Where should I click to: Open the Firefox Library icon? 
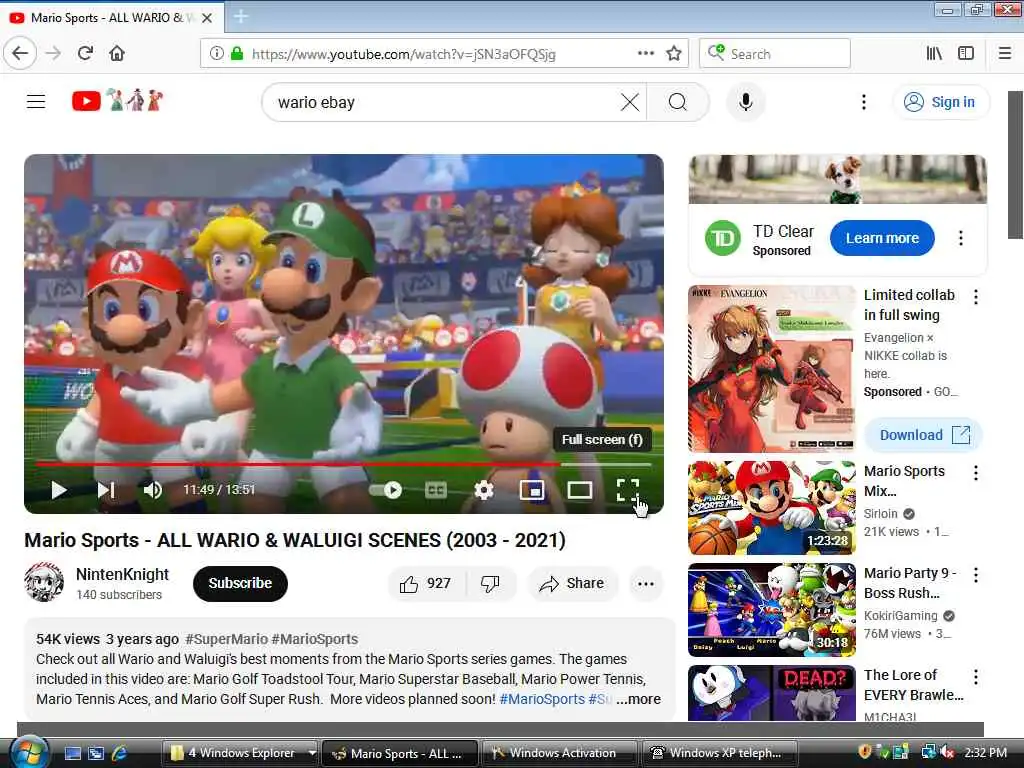[935, 54]
